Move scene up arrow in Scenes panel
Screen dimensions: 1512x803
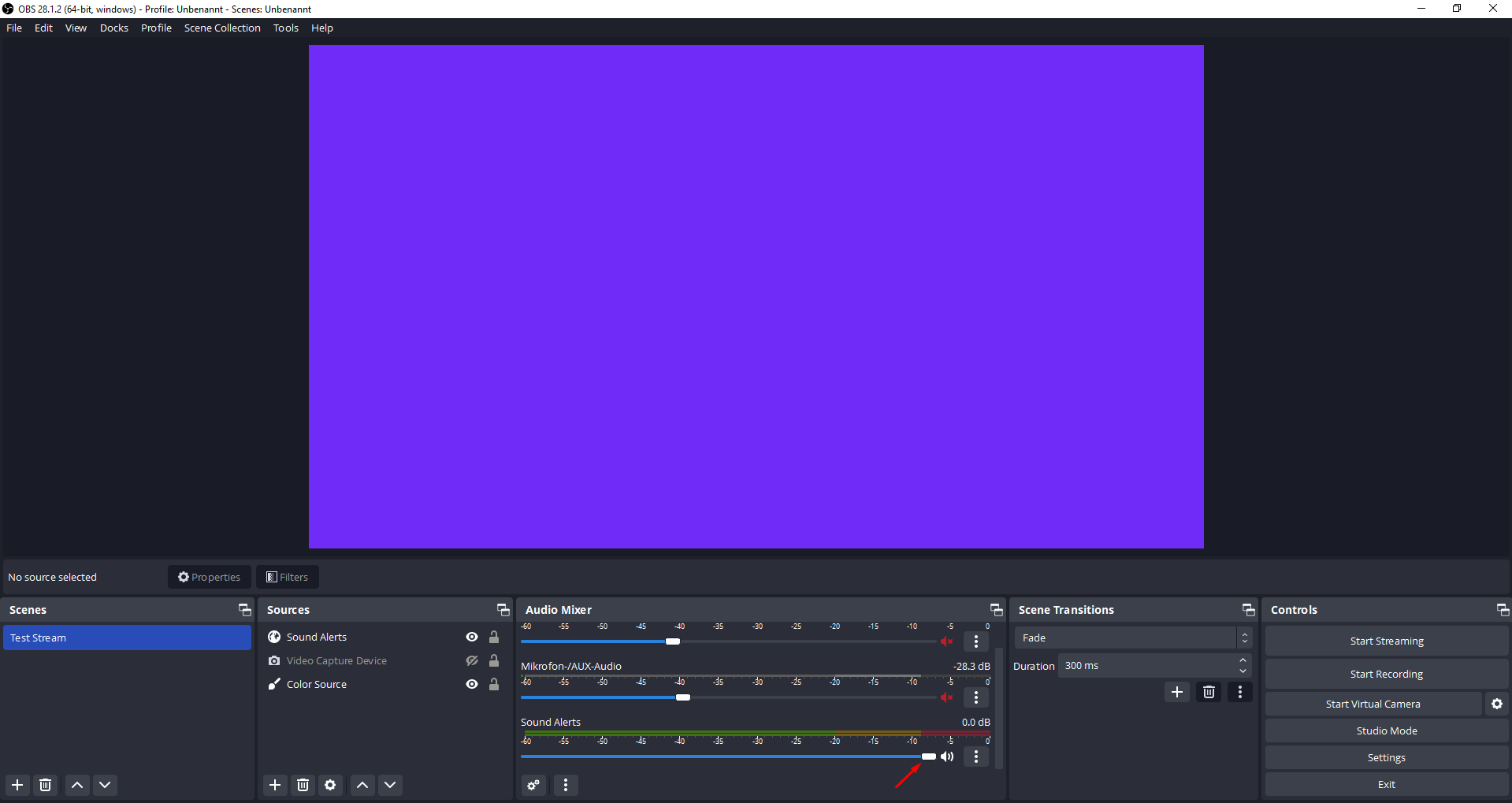click(x=77, y=785)
